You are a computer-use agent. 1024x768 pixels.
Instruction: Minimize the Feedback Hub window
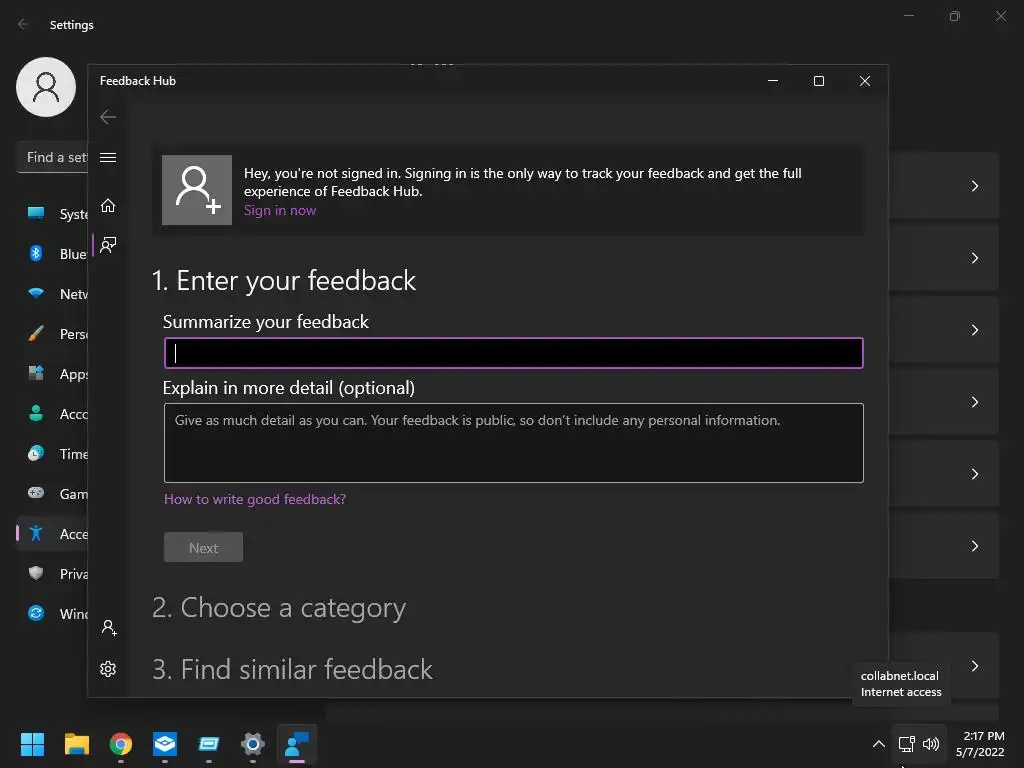pos(773,80)
